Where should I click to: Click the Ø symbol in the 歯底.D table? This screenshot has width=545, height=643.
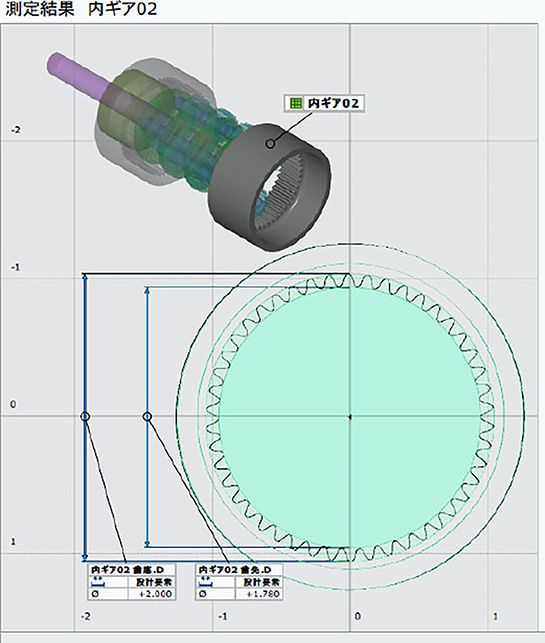[95, 594]
